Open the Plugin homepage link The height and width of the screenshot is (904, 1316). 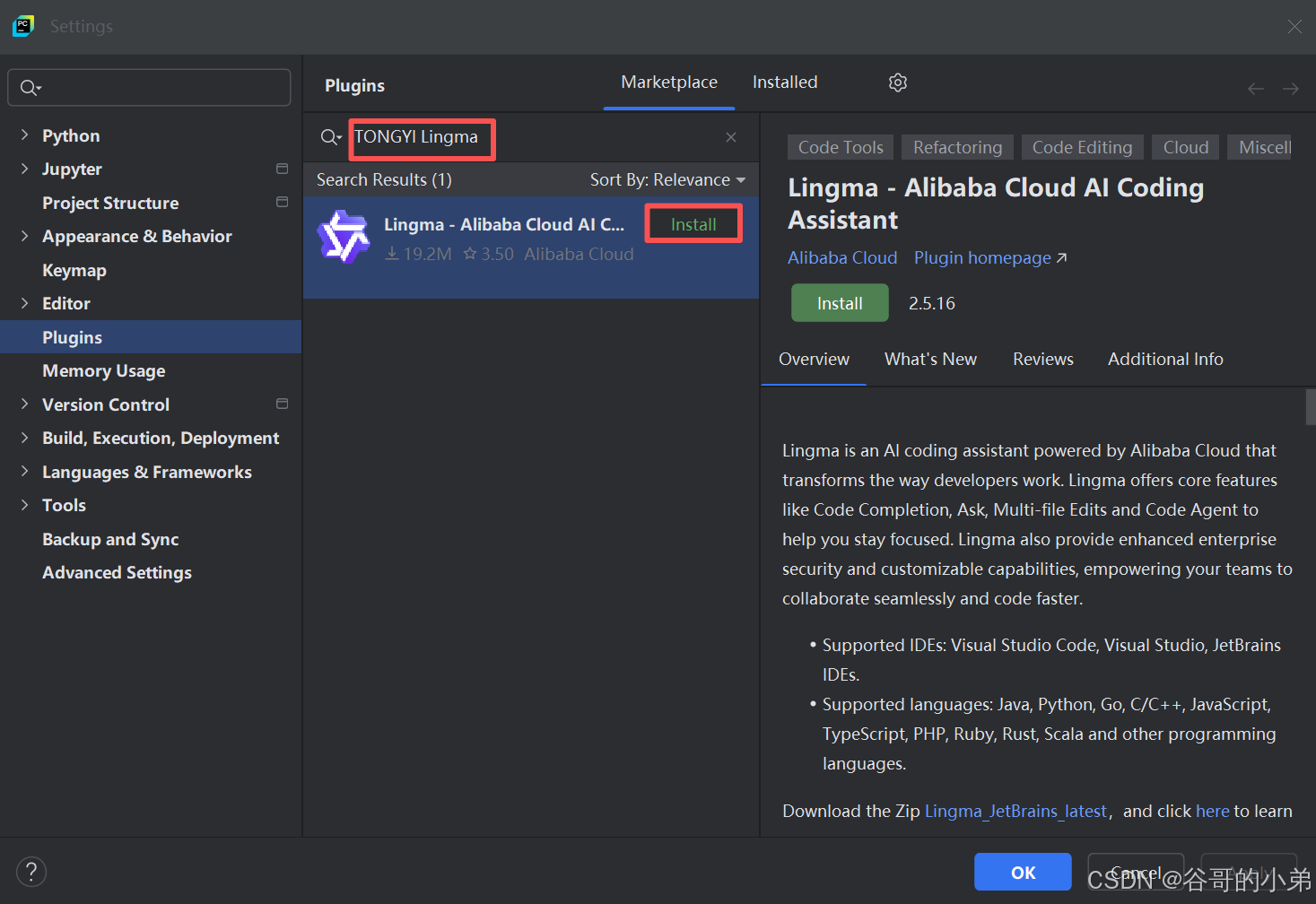990,257
